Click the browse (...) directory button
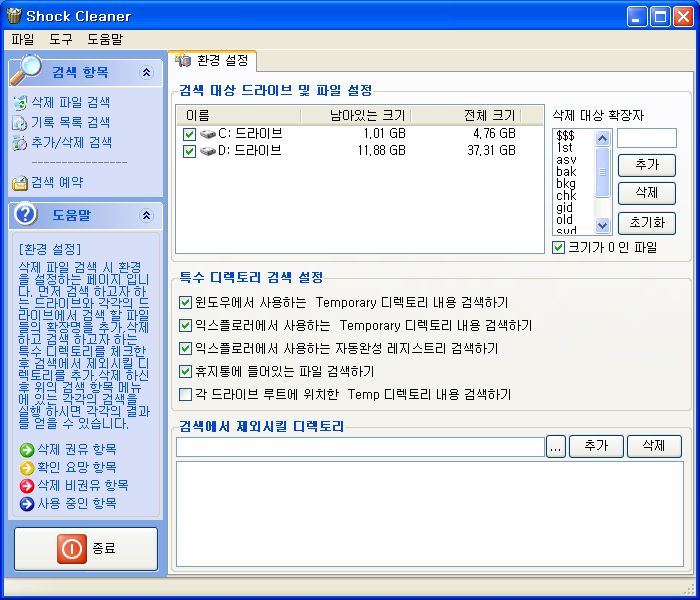This screenshot has width=700, height=600. [556, 446]
